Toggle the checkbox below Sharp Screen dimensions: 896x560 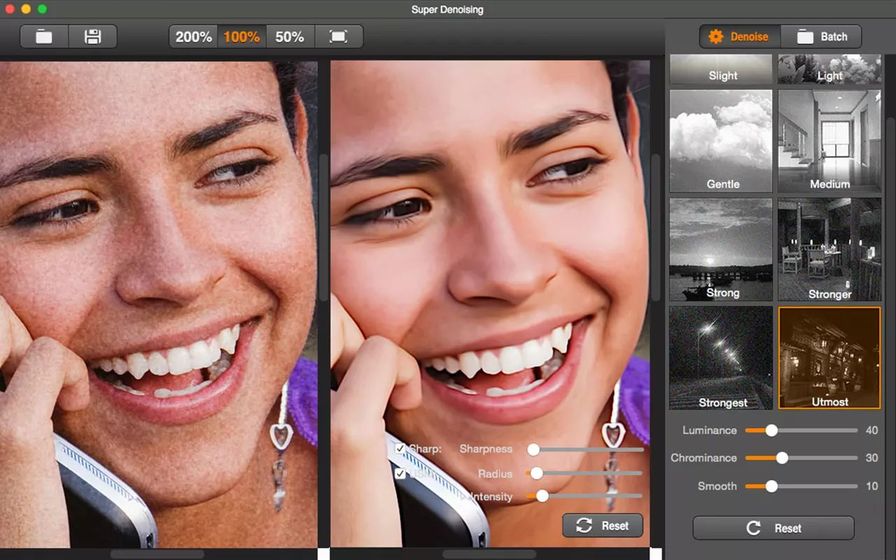(x=400, y=474)
